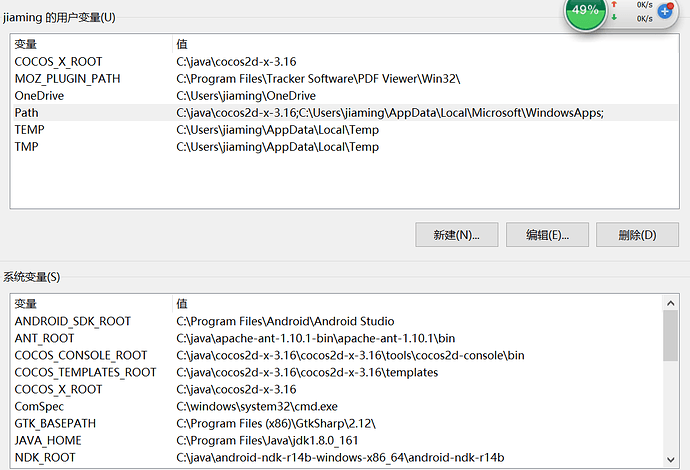Image resolution: width=690 pixels, height=470 pixels.
Task: Select ANT_ROOT system variable
Action: click(338, 338)
